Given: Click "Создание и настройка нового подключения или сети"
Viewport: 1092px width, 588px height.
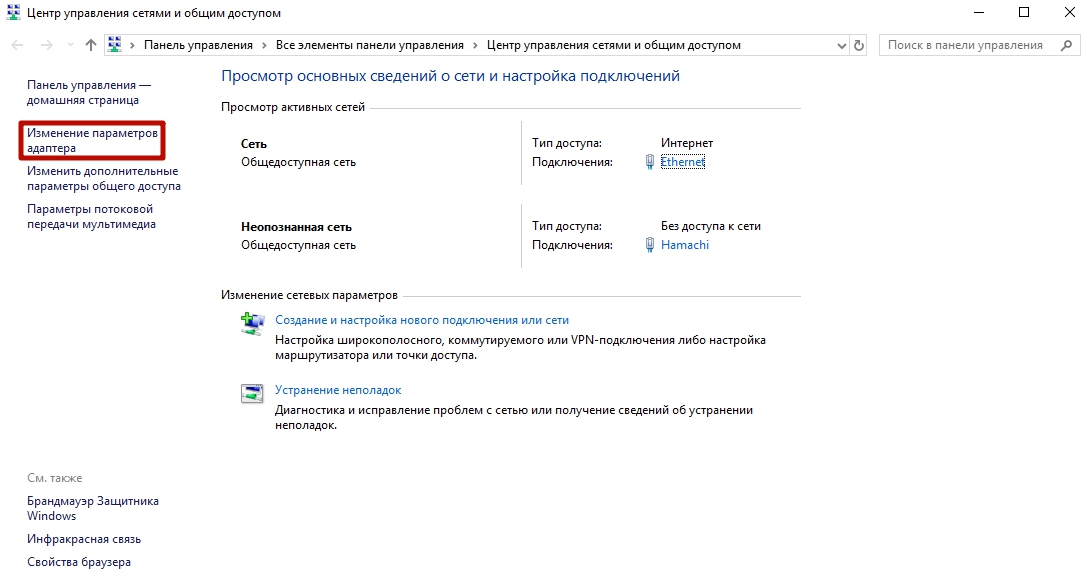Looking at the screenshot, I should 422,320.
